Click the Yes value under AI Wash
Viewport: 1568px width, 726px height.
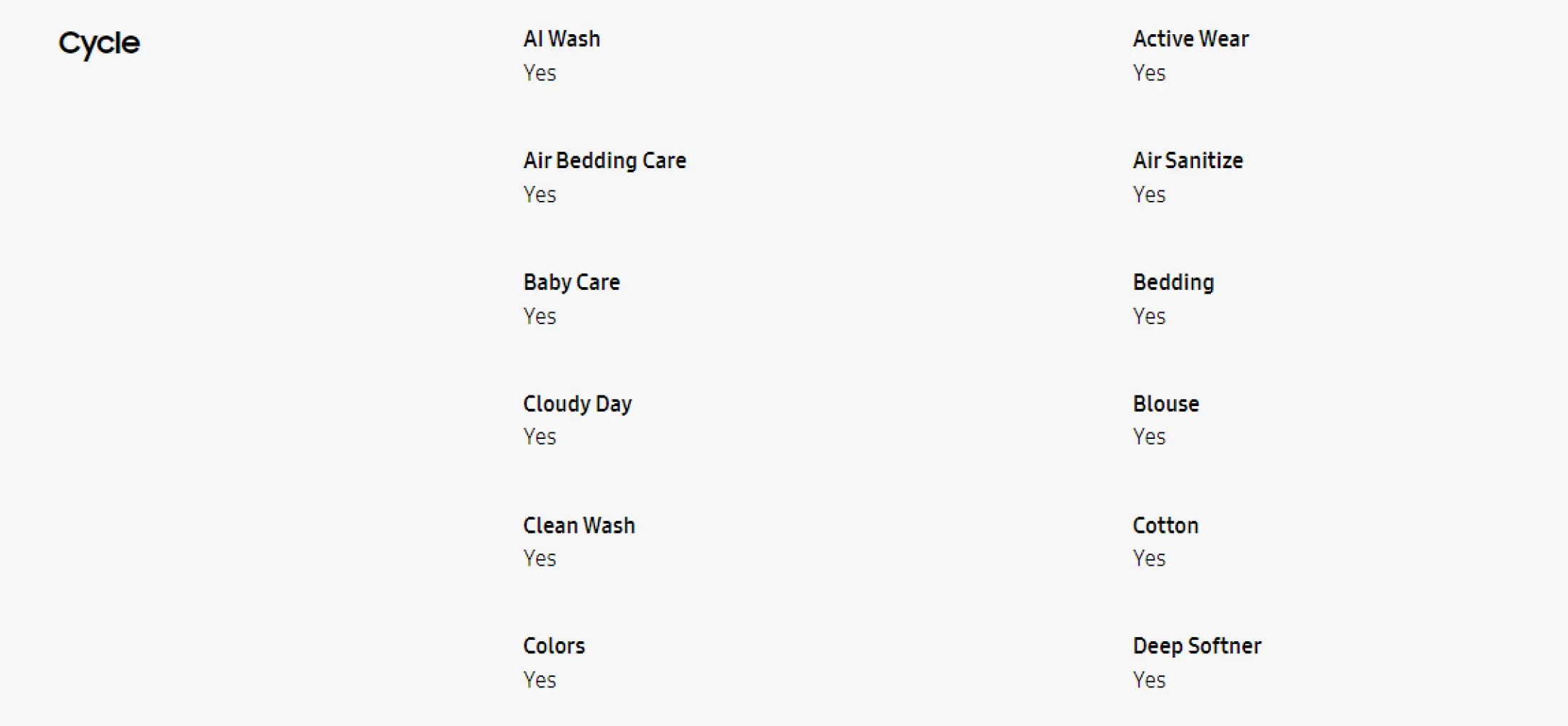pyautogui.click(x=540, y=73)
